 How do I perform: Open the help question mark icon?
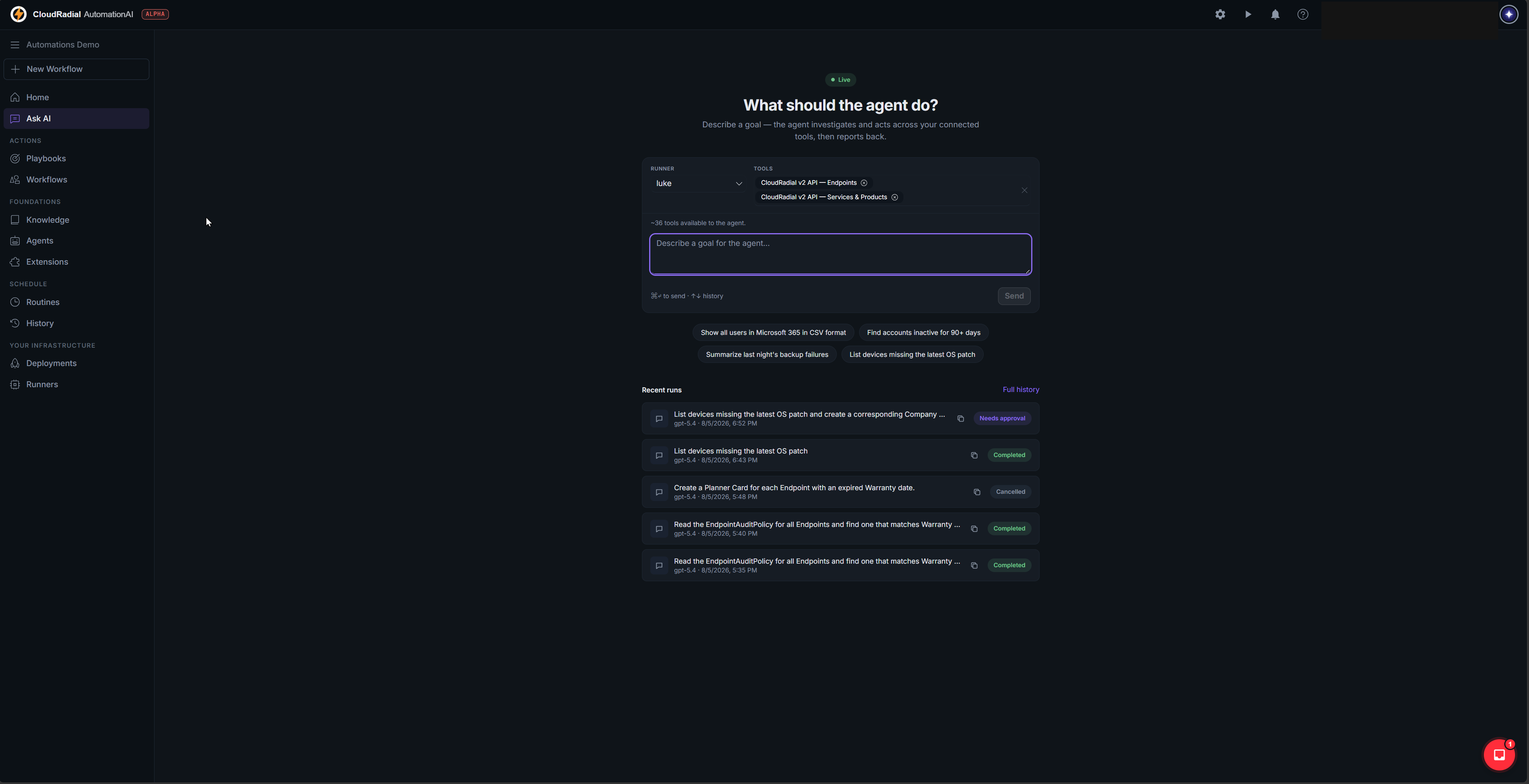(x=1302, y=14)
